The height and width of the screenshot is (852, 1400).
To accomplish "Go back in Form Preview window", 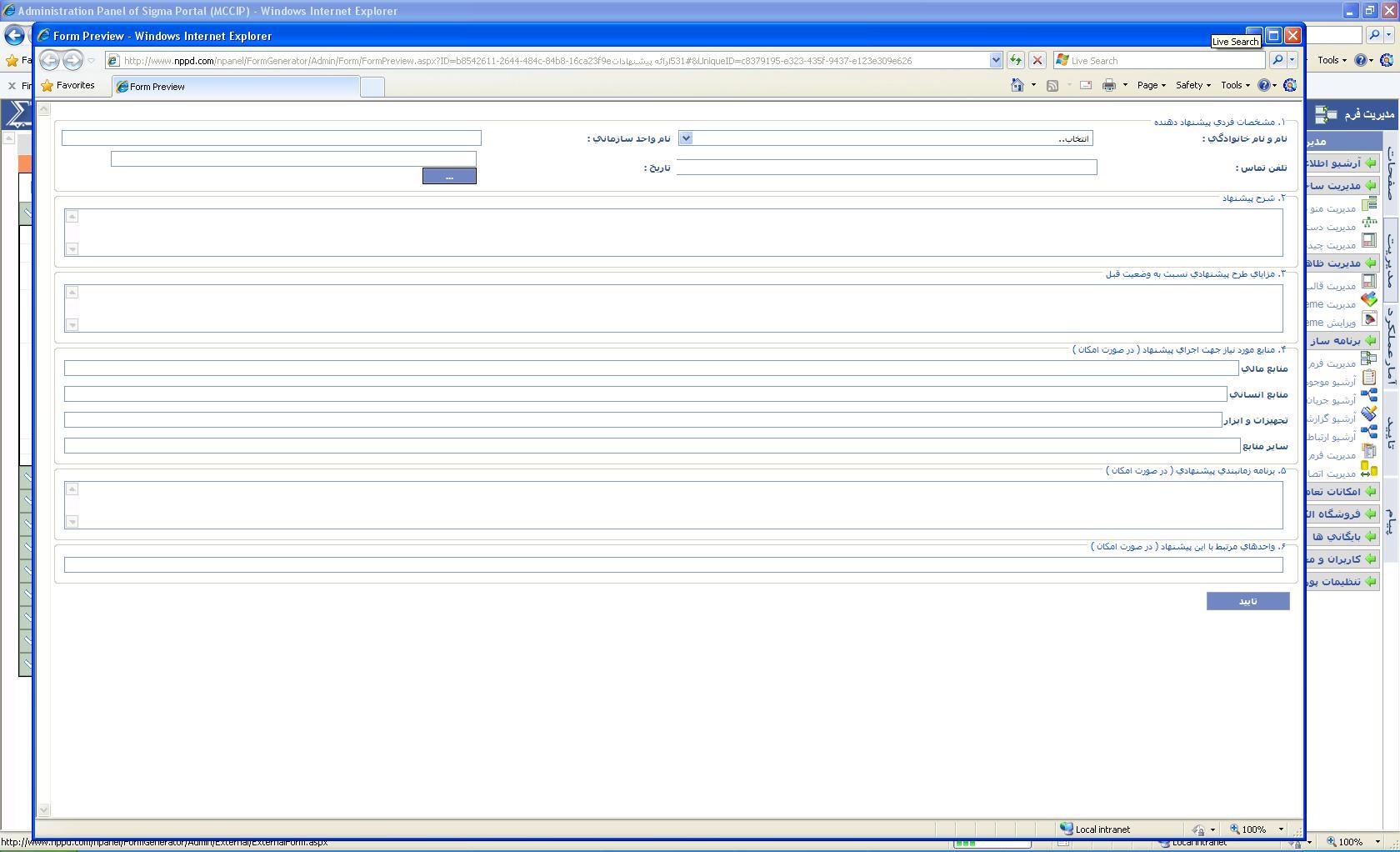I will pyautogui.click(x=50, y=60).
